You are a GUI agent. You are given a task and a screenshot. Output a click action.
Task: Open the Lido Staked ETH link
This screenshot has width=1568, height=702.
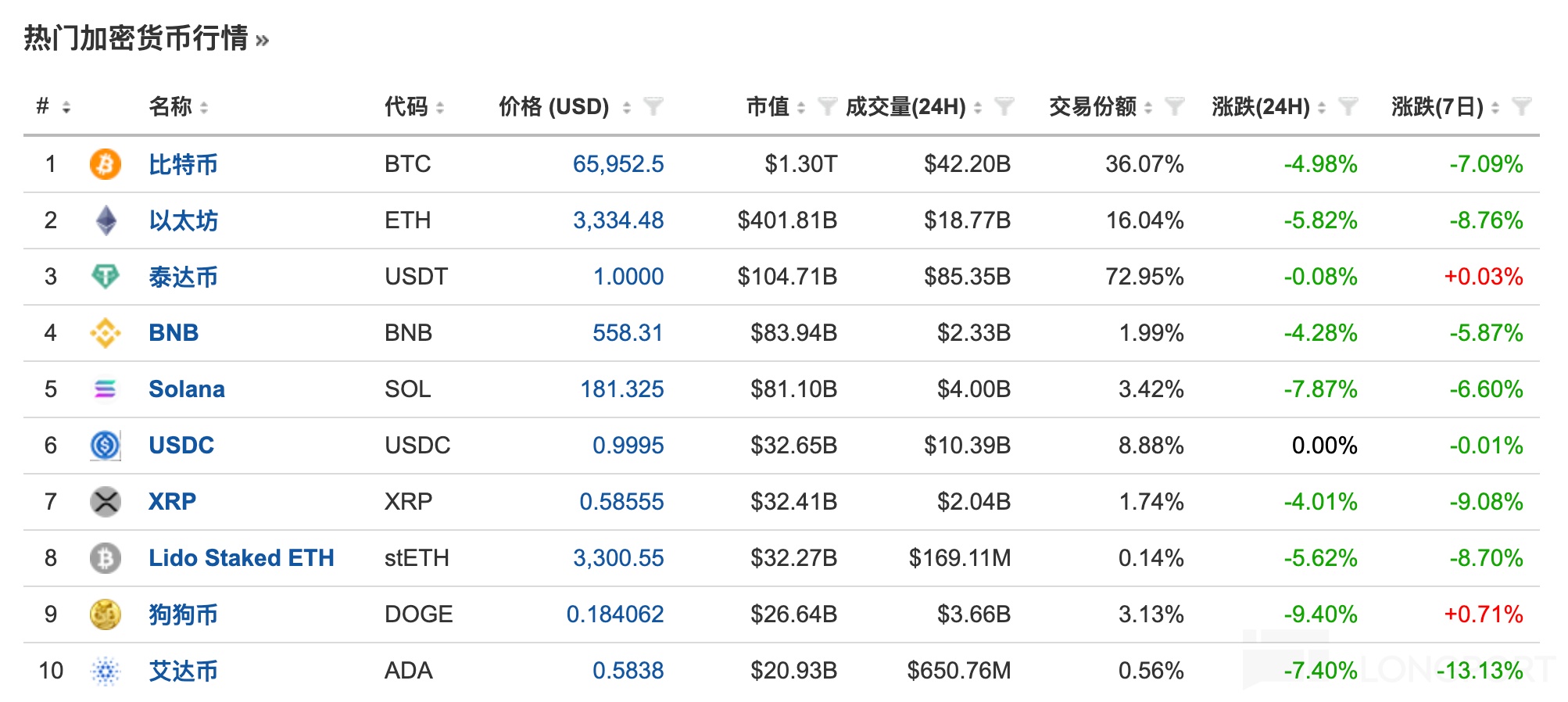point(241,558)
